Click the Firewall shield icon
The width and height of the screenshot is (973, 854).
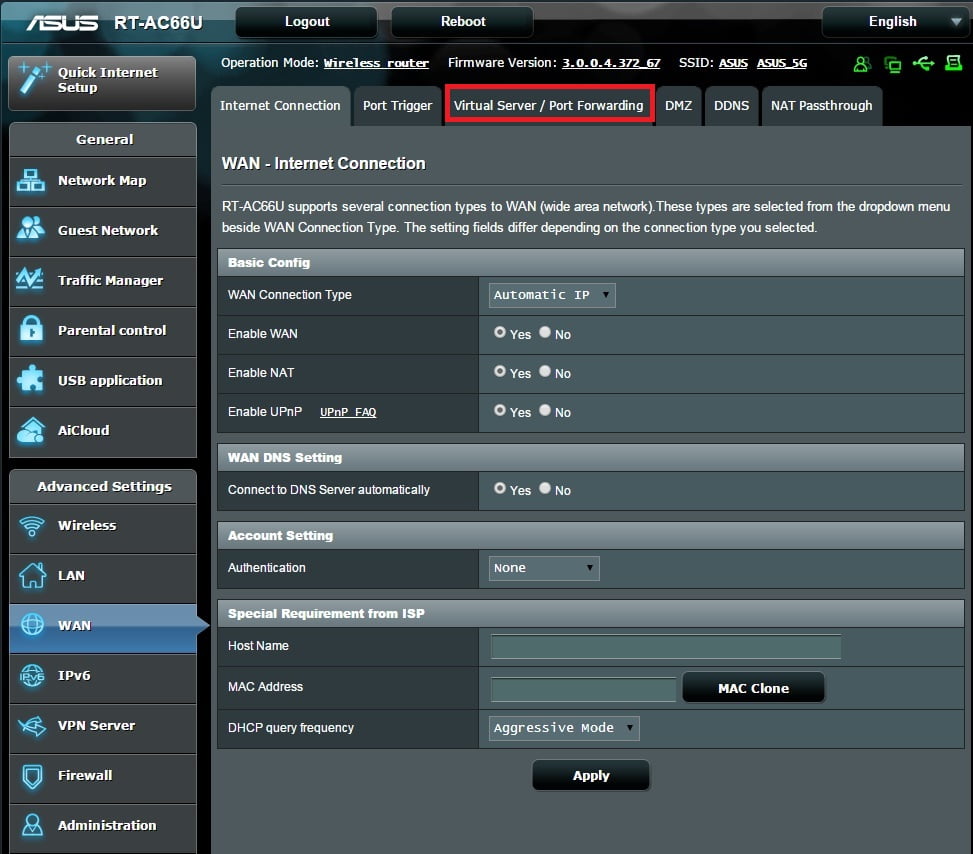tap(32, 776)
